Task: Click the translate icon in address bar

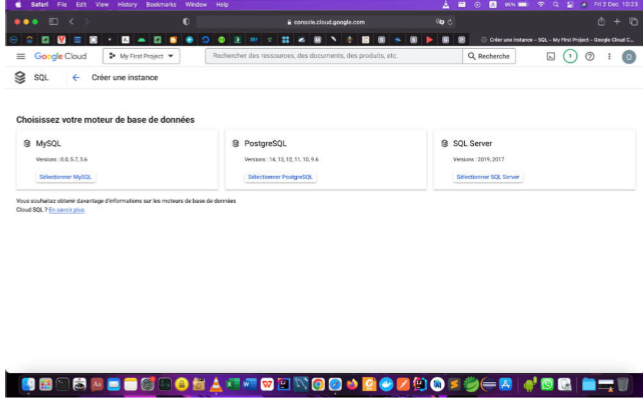Action: click(440, 22)
